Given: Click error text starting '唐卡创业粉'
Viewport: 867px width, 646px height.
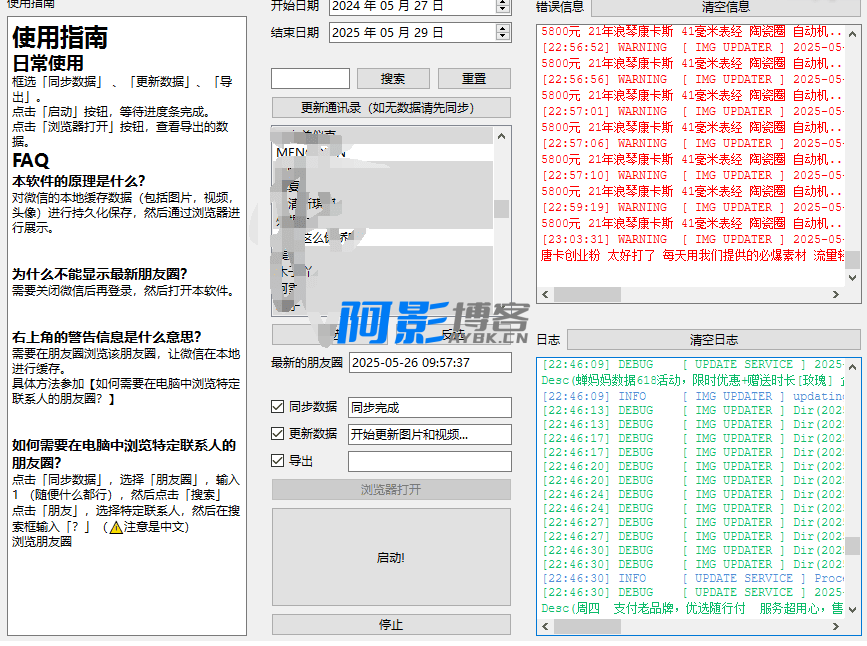Looking at the screenshot, I should coord(692,256).
